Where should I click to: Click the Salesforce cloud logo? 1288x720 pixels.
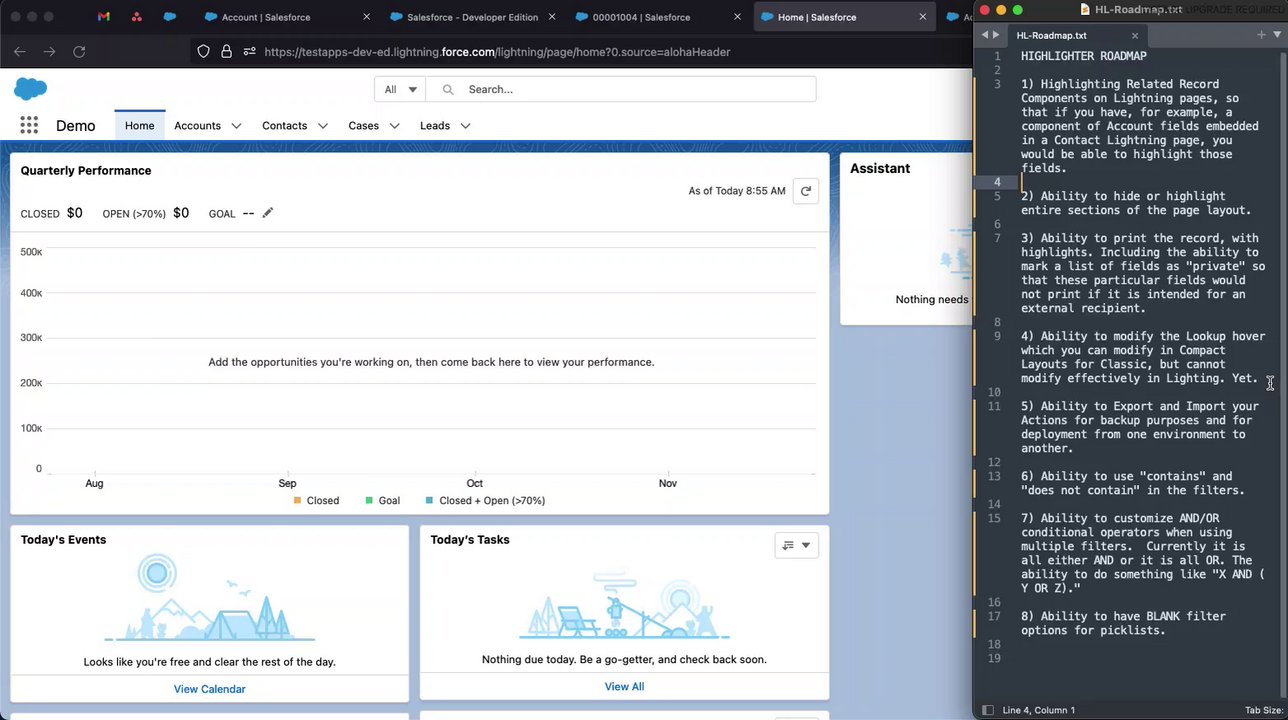[x=30, y=89]
